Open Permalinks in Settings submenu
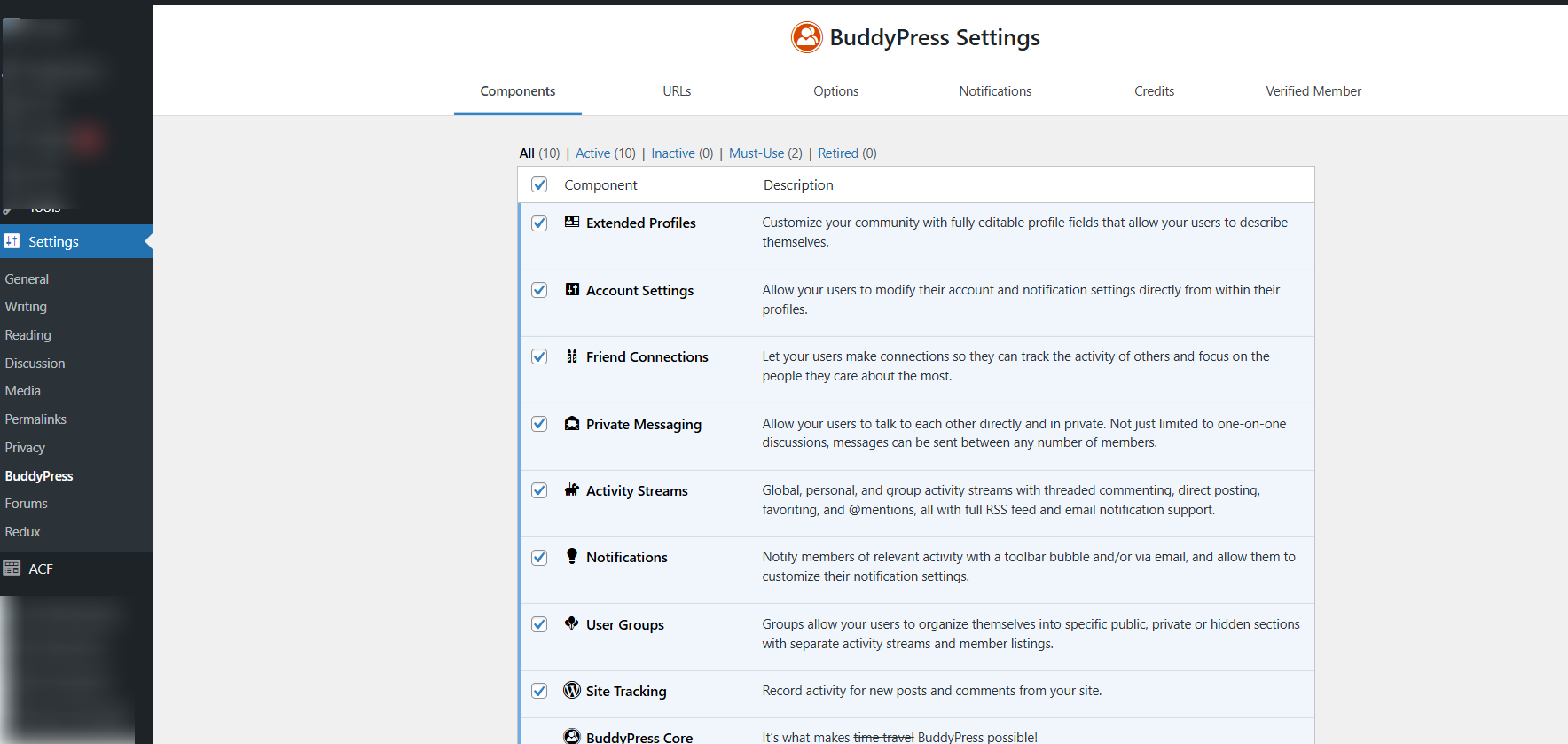The height and width of the screenshot is (744, 1568). tap(35, 419)
